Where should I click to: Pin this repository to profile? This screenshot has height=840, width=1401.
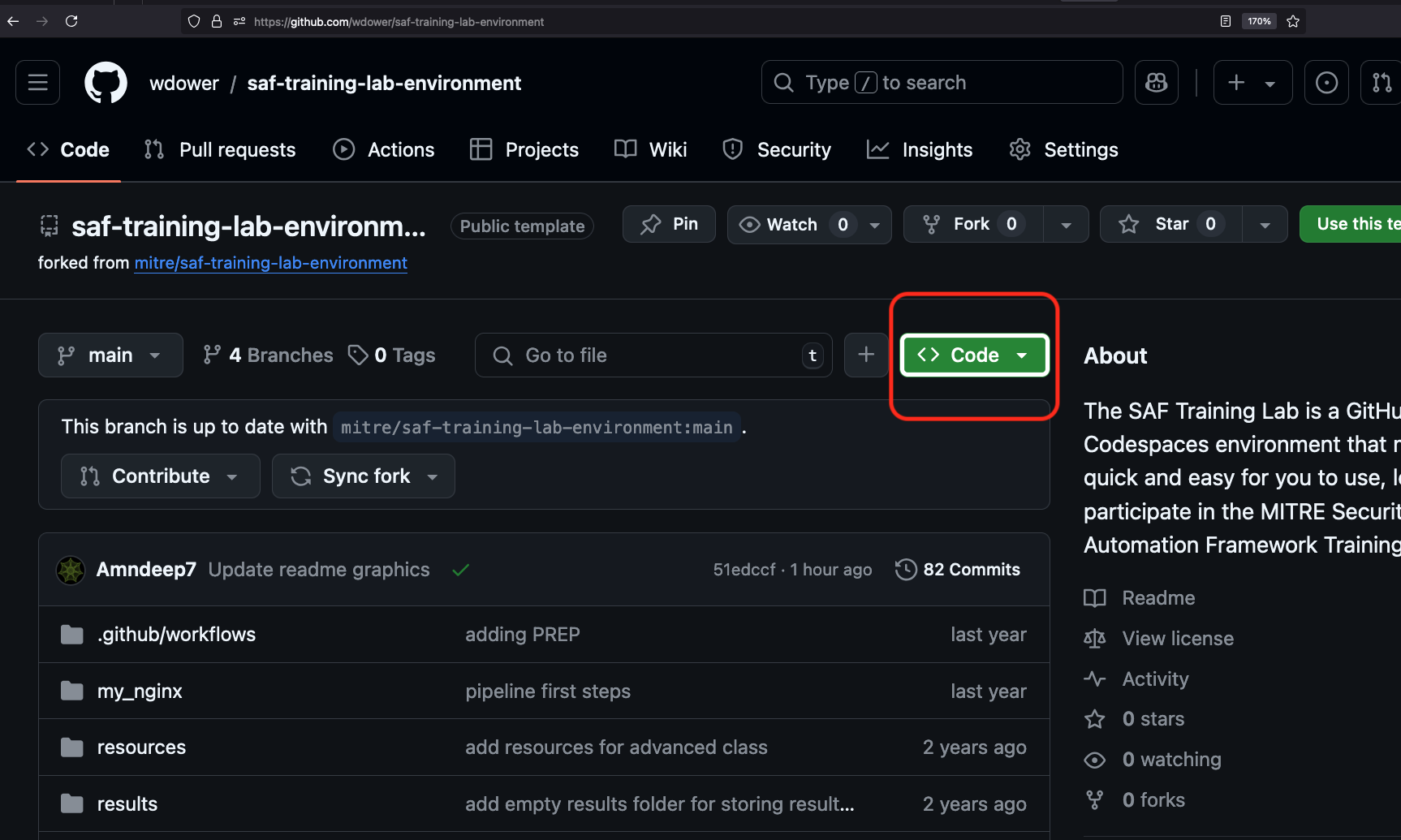pos(669,225)
